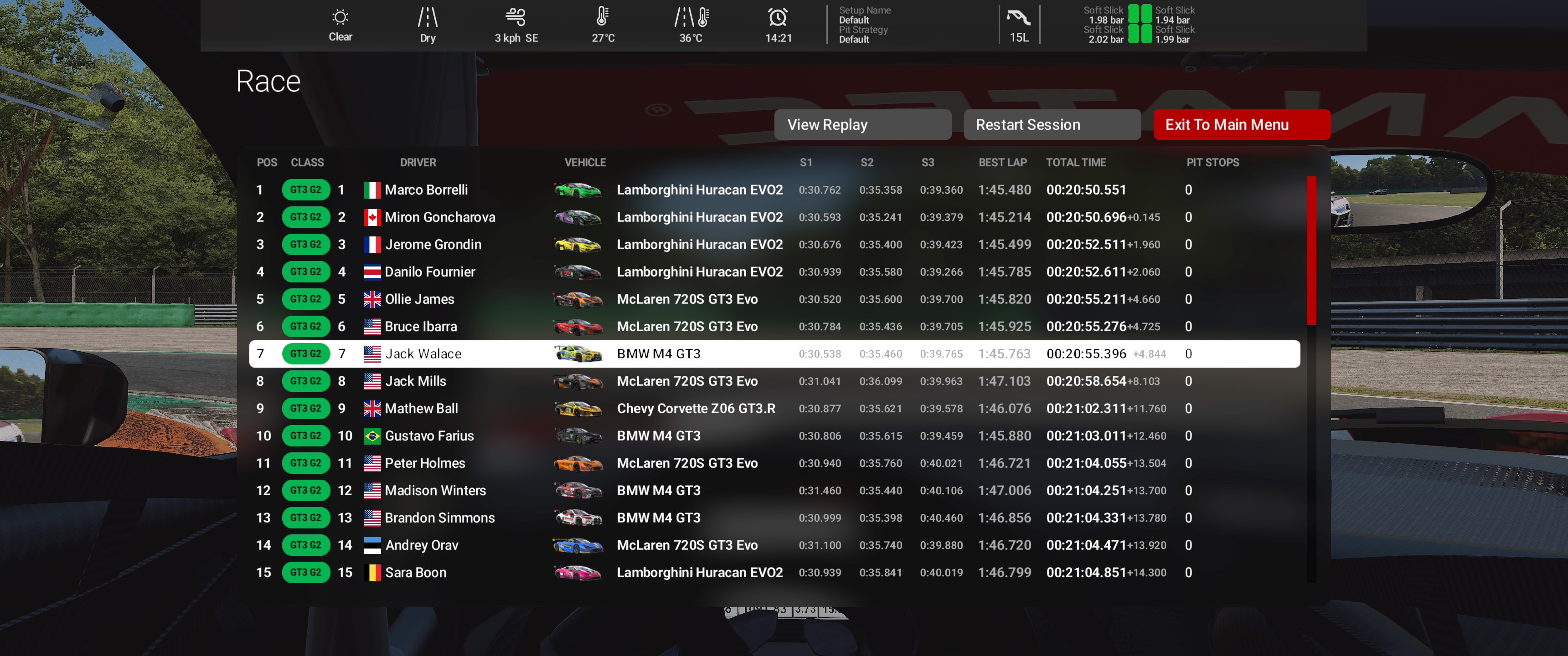Click Gustavo Farius's Brazilian flag icon
Viewport: 1568px width, 656px height.
pyautogui.click(x=372, y=436)
